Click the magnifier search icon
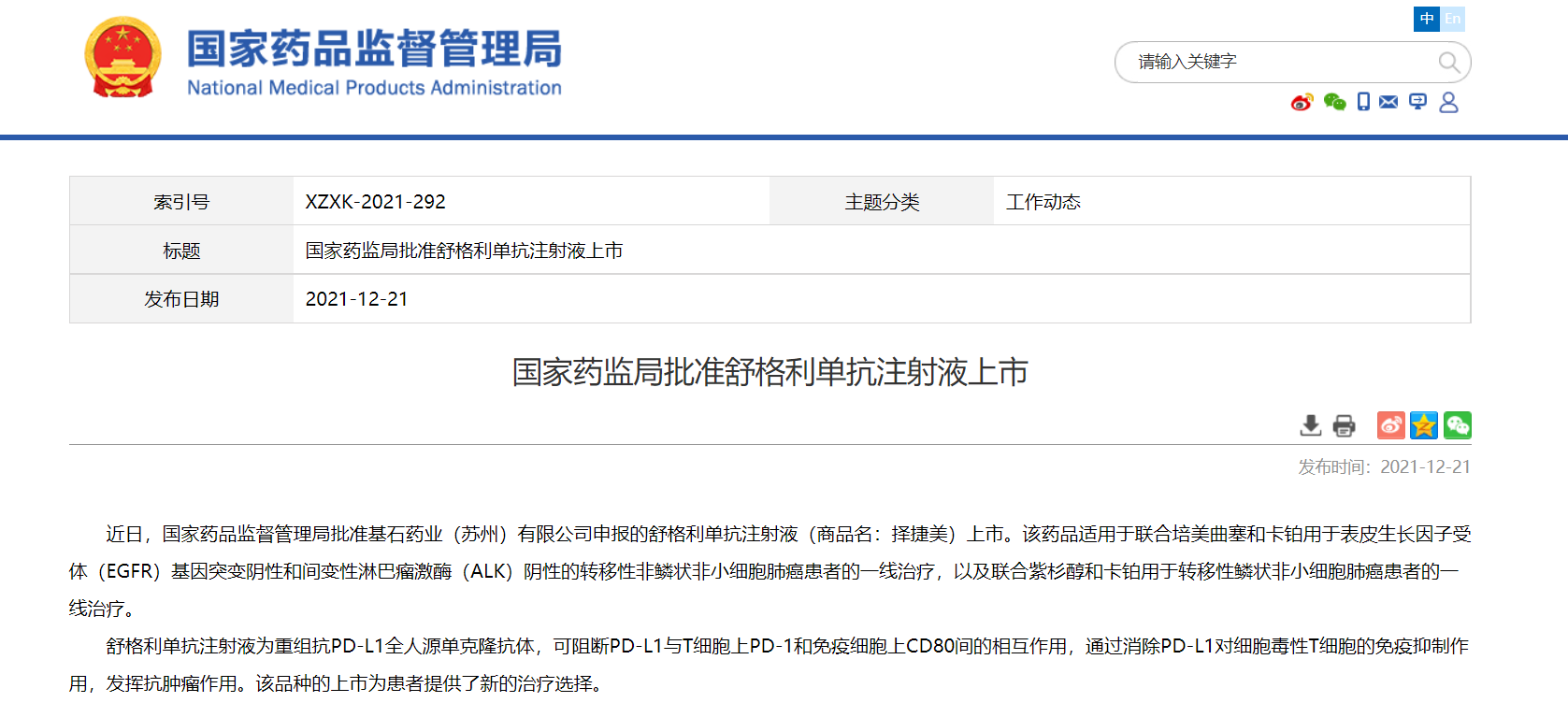The image size is (1568, 717). (x=1449, y=63)
